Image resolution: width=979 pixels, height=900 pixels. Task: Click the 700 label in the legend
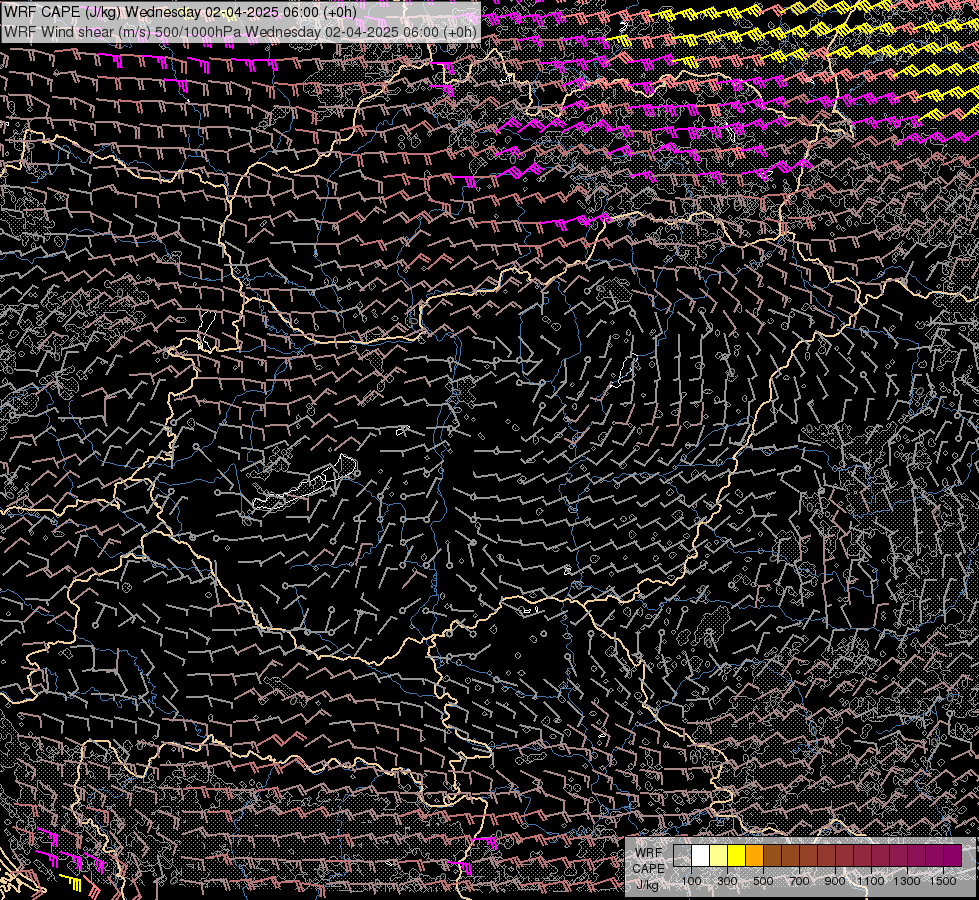[x=799, y=881]
